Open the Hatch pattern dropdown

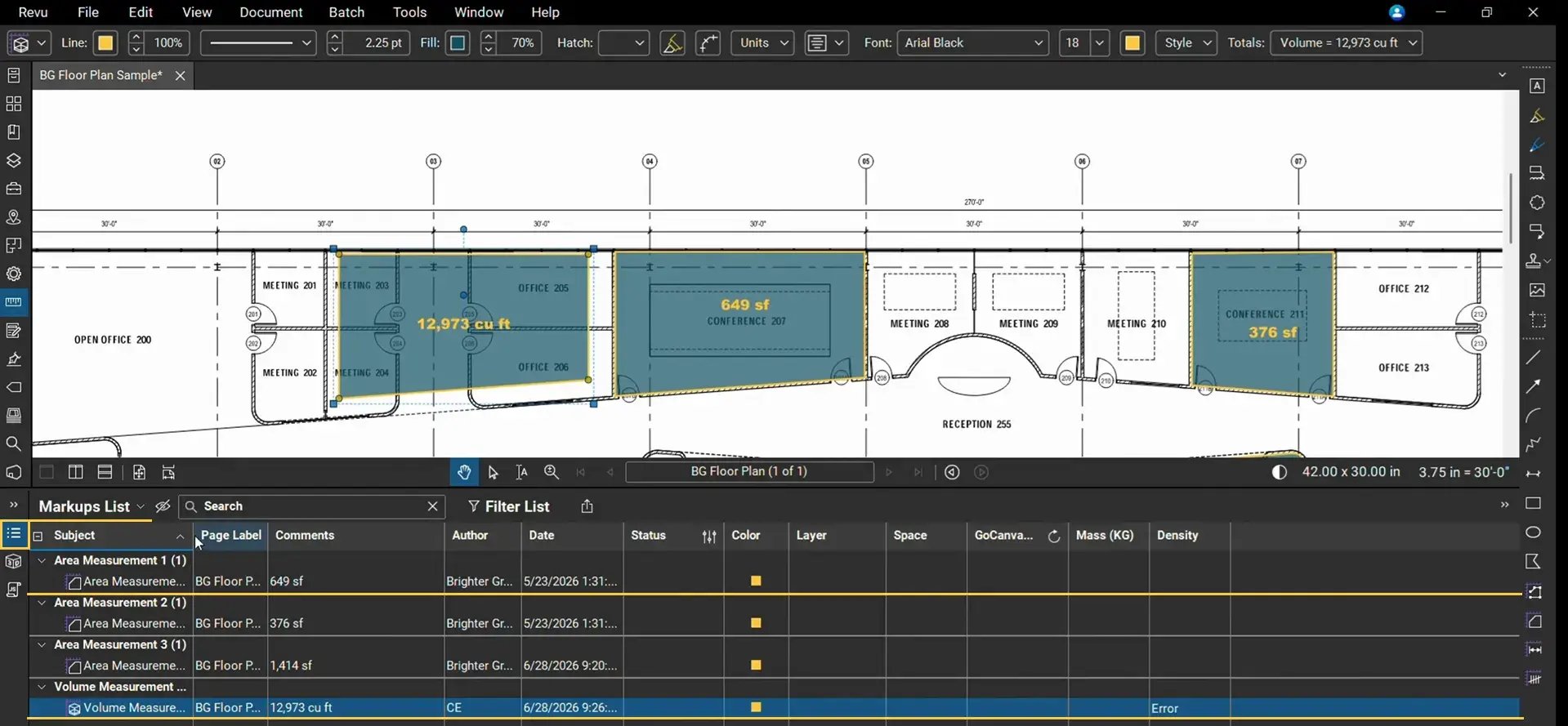point(623,42)
